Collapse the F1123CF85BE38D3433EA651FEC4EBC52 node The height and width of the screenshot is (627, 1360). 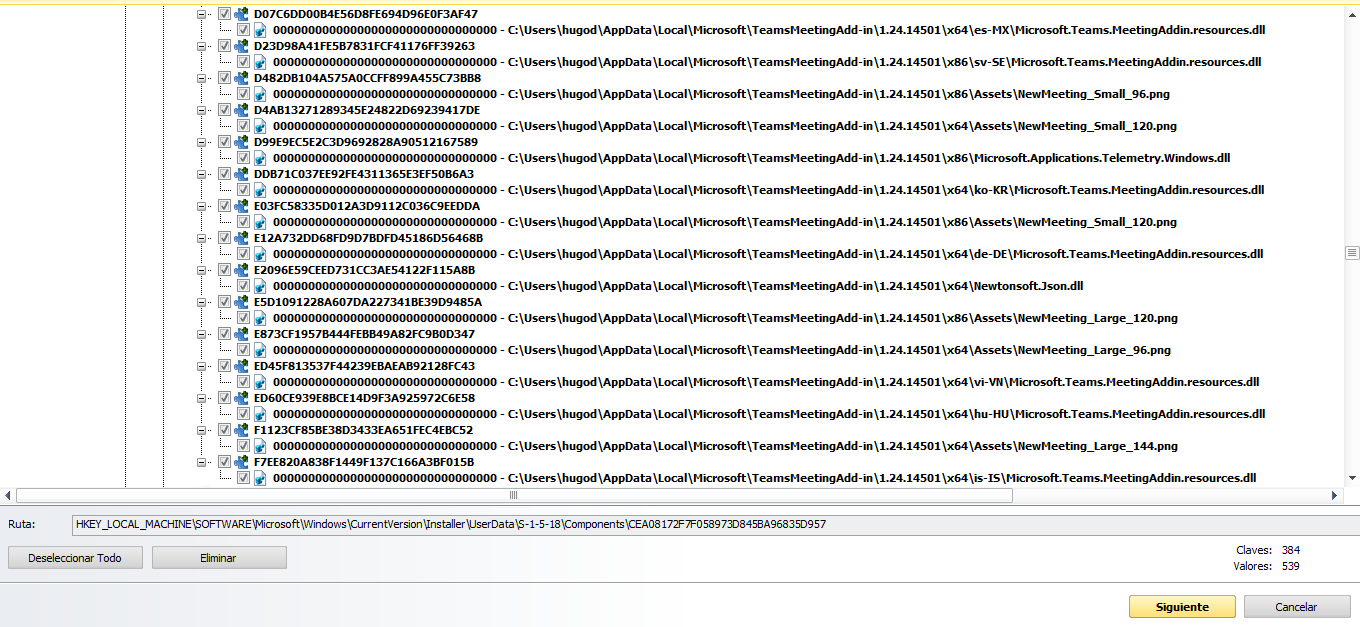(203, 430)
